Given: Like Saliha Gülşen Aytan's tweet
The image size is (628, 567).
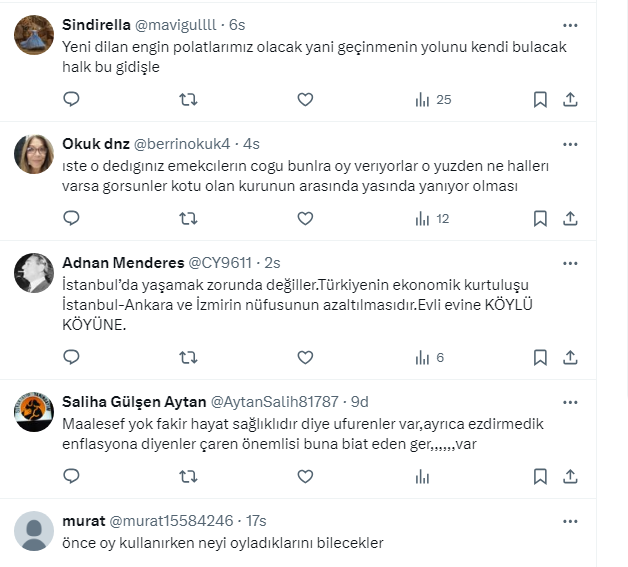Looking at the screenshot, I should click(x=305, y=477).
